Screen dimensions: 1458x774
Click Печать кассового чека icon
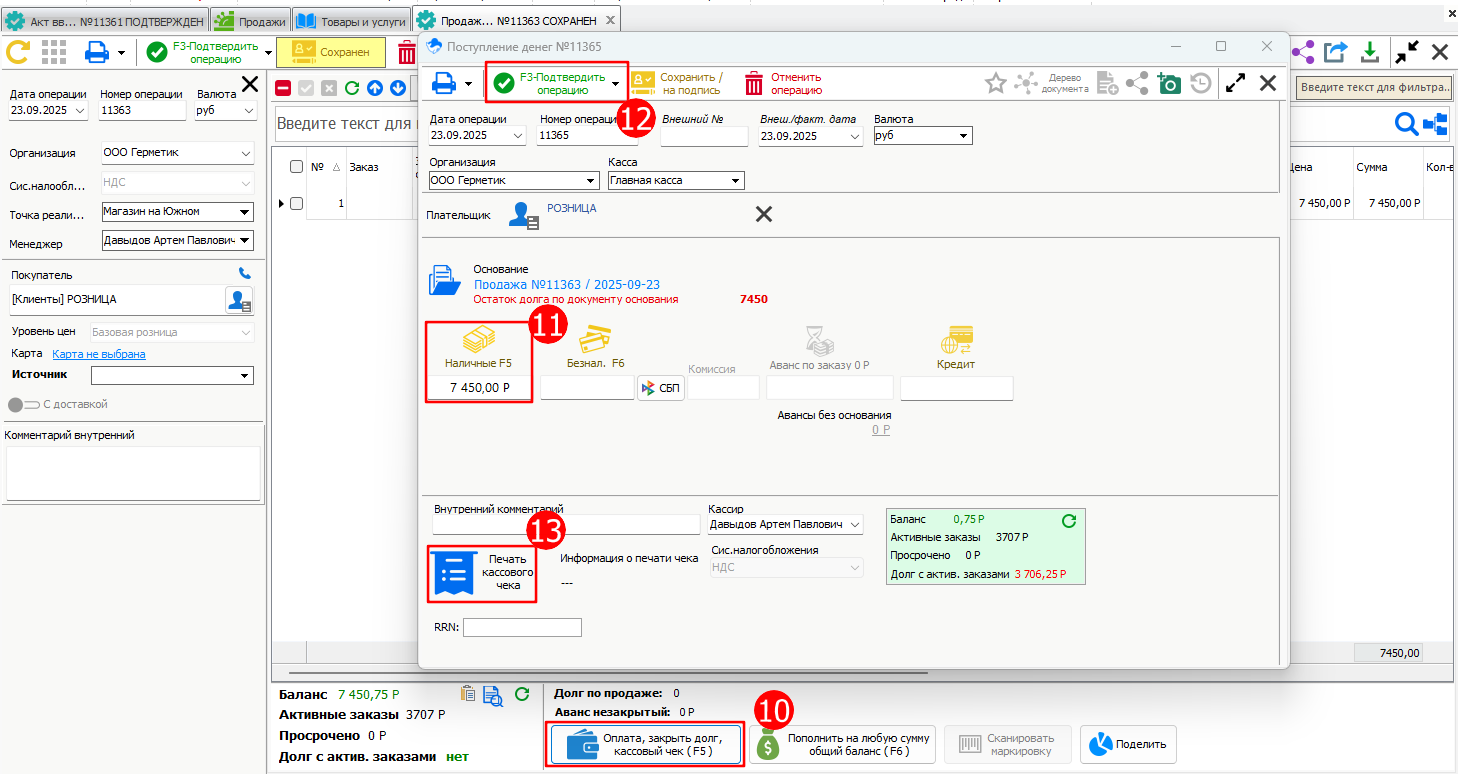[x=453, y=573]
